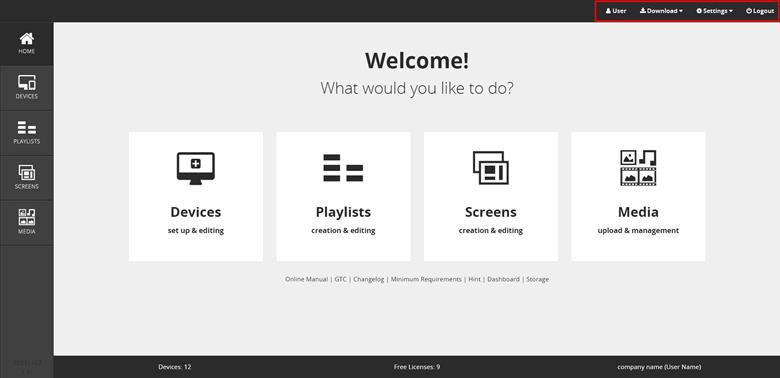Open the Online Manual link

pyautogui.click(x=306, y=280)
